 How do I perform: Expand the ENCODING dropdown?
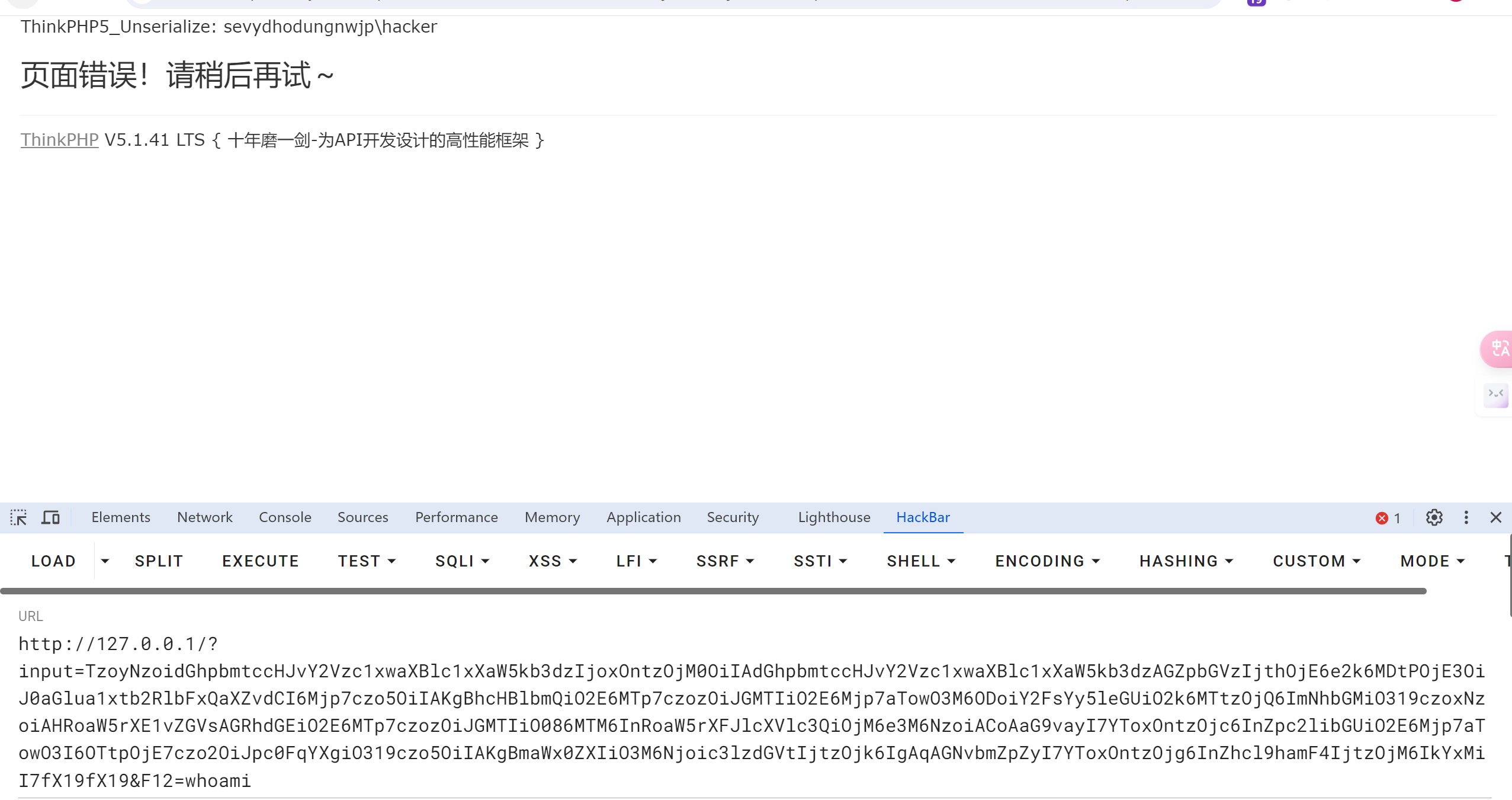point(1047,561)
